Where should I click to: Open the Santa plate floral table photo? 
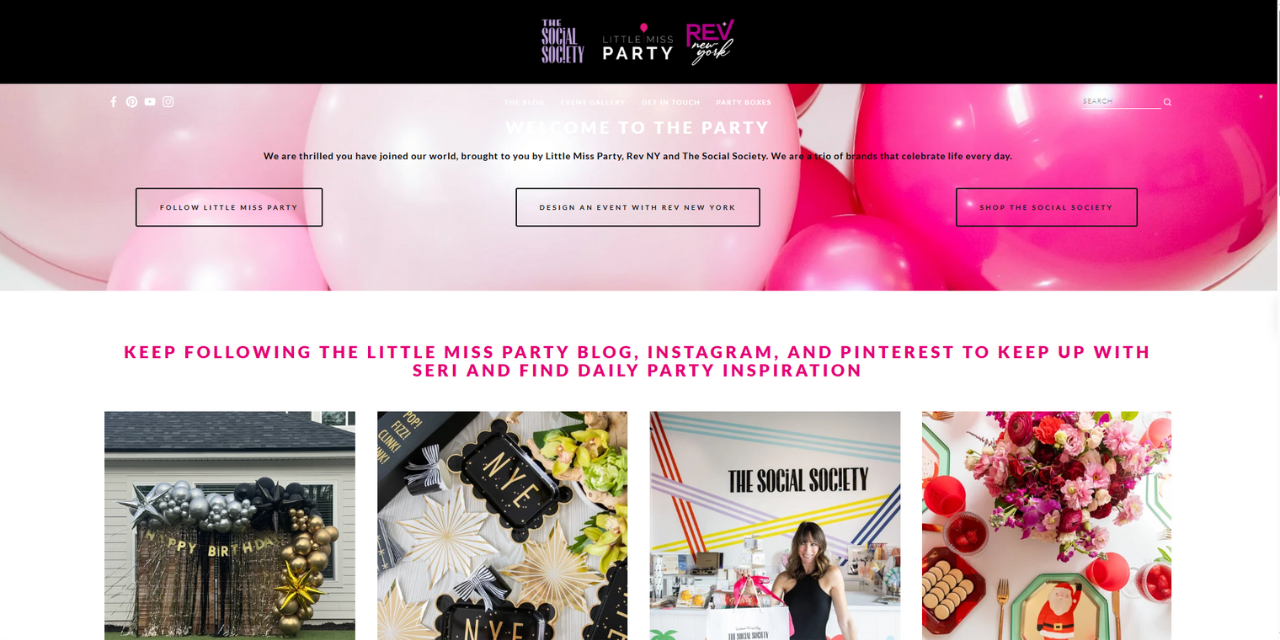[x=1047, y=526]
